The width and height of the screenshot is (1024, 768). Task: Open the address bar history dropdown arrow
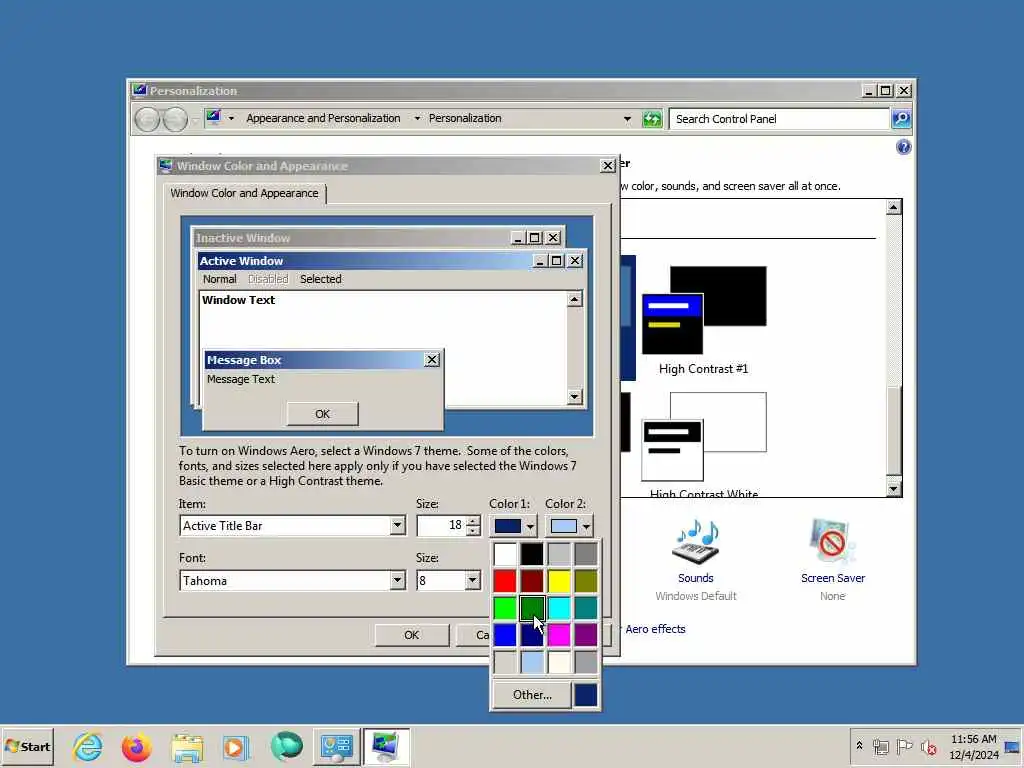click(627, 119)
